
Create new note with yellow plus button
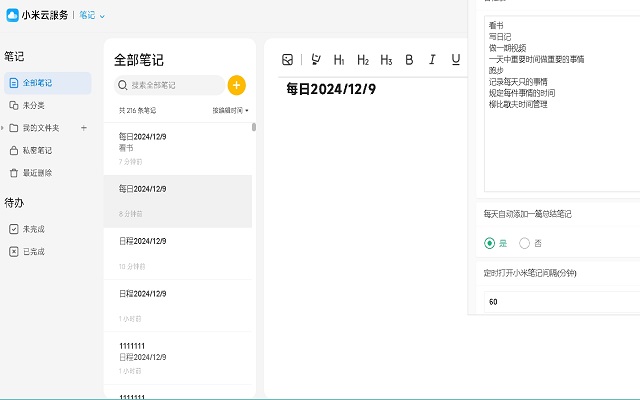[236, 85]
